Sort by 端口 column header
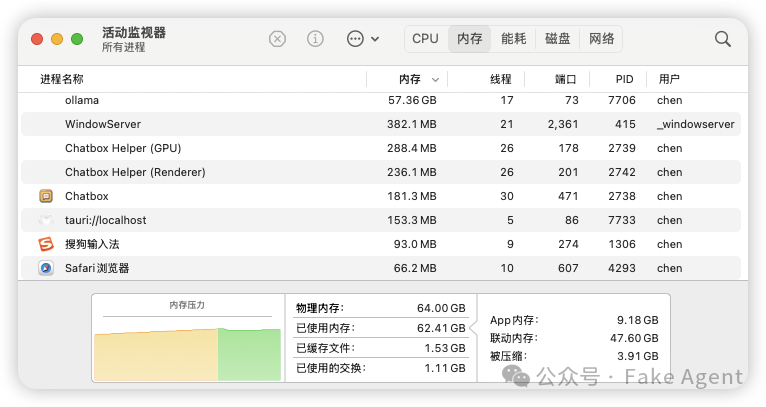Screen dimensions: 766x407 566,79
